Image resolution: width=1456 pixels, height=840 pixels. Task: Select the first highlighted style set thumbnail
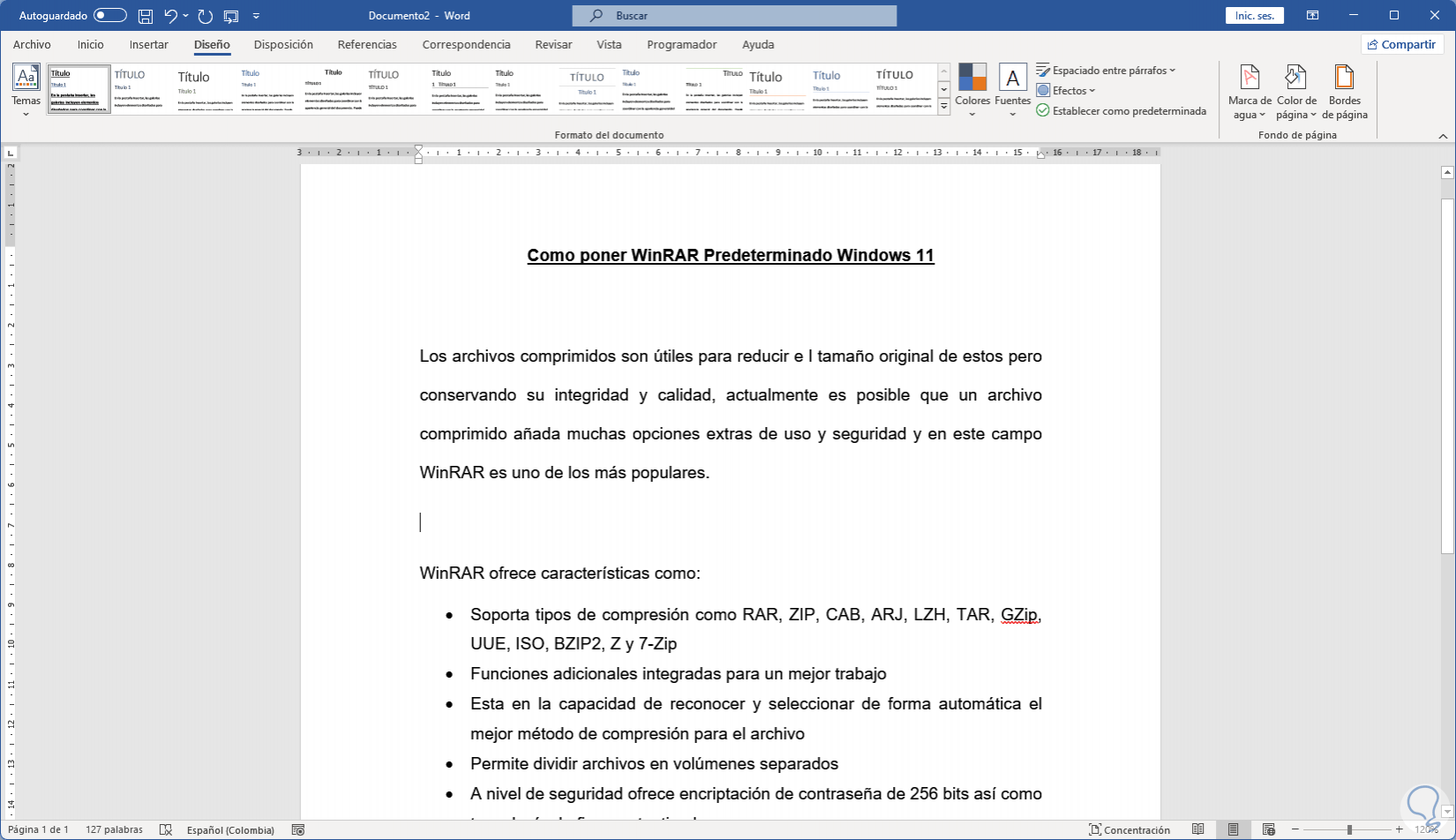(79, 89)
